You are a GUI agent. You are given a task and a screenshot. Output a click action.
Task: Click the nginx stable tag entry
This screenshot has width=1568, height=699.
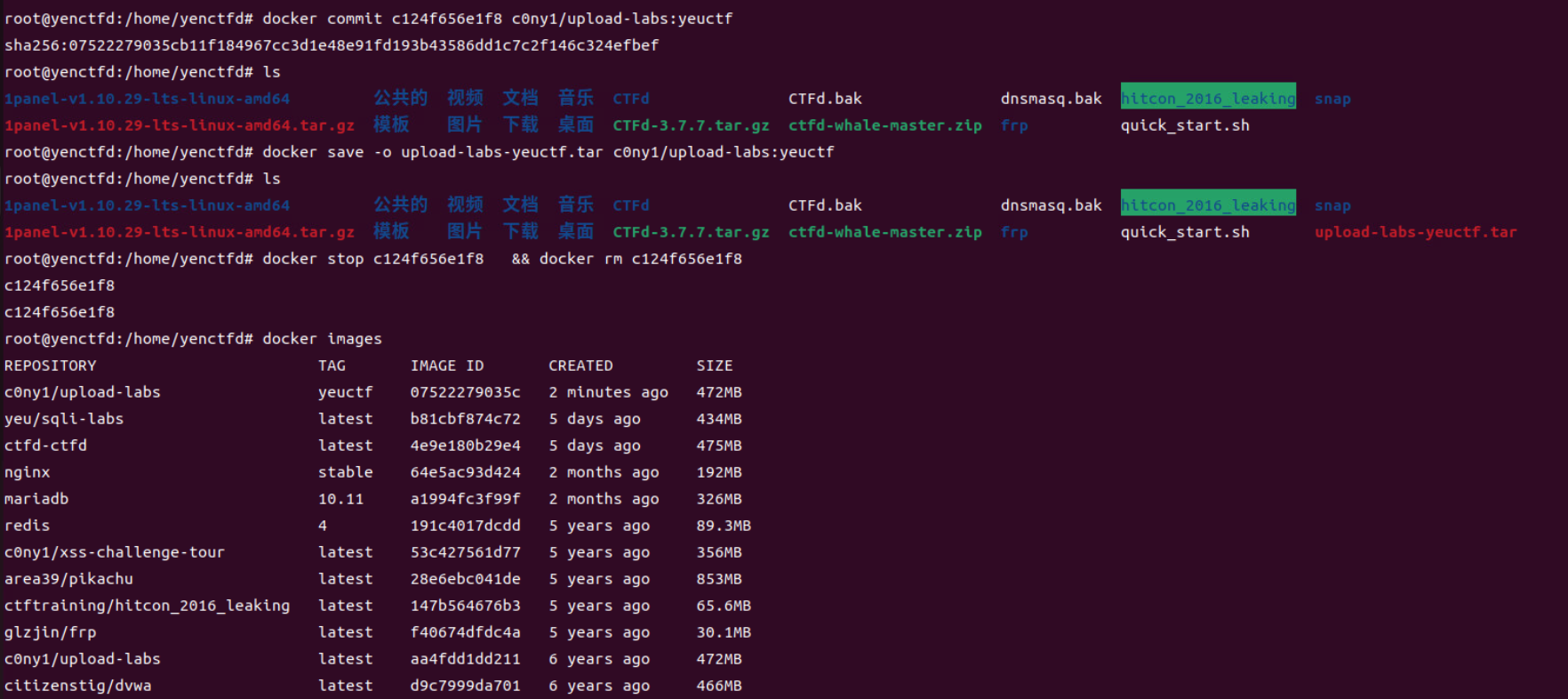[346, 472]
